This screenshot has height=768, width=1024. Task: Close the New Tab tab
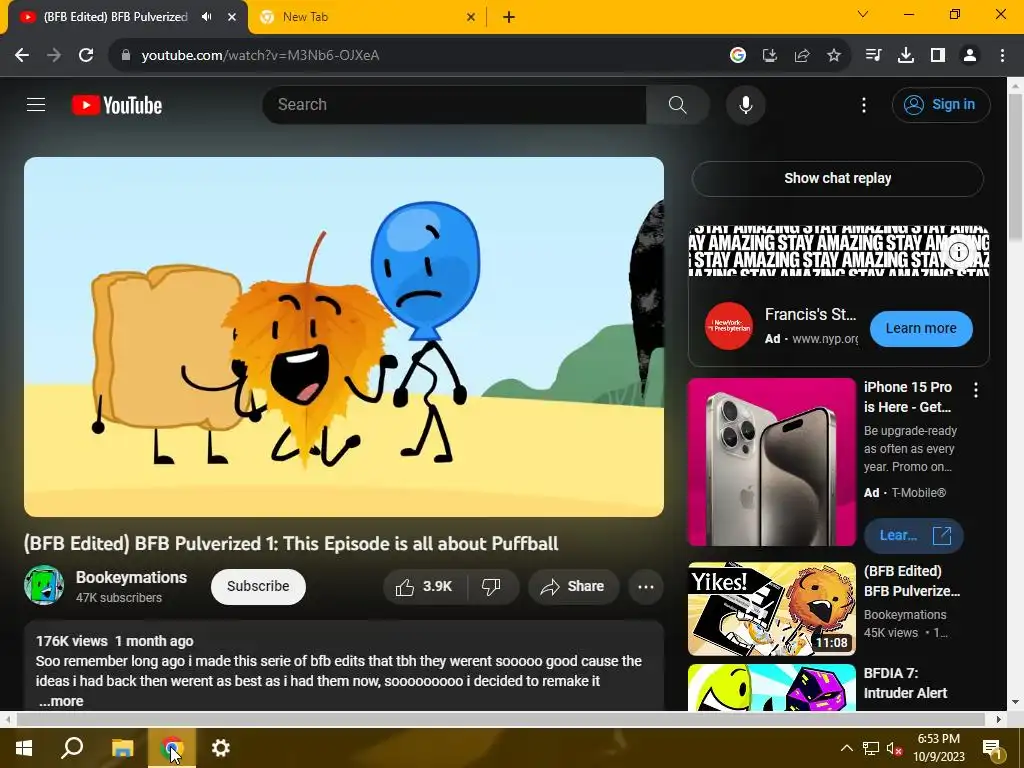point(471,17)
